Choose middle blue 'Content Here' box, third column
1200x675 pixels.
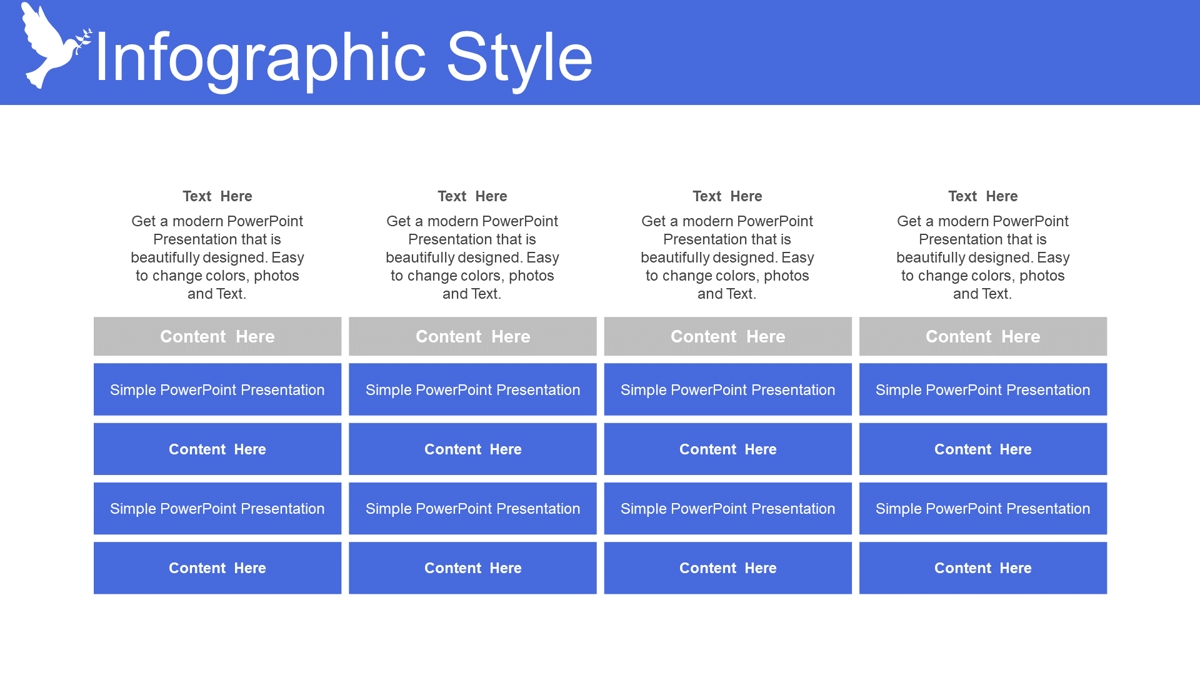728,449
